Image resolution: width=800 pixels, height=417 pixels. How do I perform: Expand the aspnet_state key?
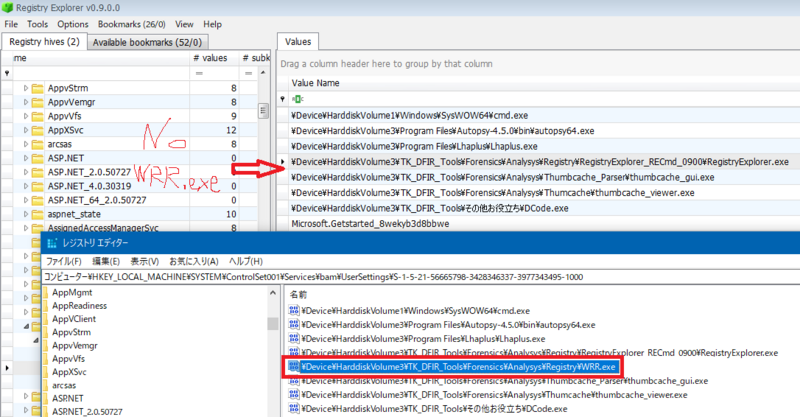click(x=26, y=214)
